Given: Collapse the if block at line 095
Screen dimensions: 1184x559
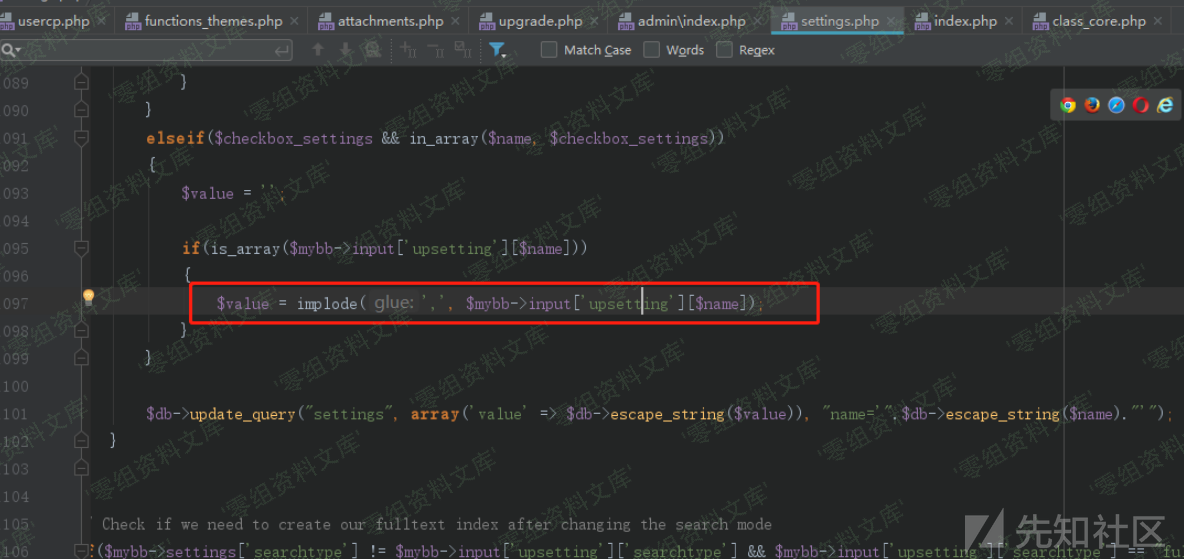Looking at the screenshot, I should click(x=82, y=248).
